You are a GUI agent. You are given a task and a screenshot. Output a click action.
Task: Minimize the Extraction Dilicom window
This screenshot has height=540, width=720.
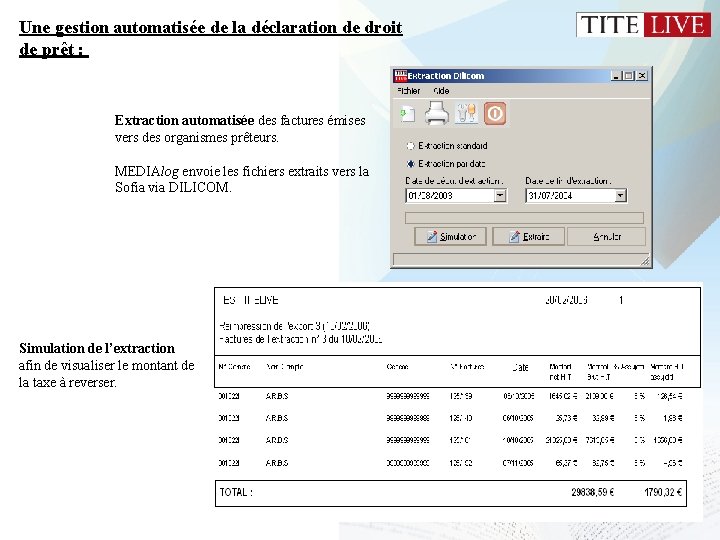click(x=616, y=76)
